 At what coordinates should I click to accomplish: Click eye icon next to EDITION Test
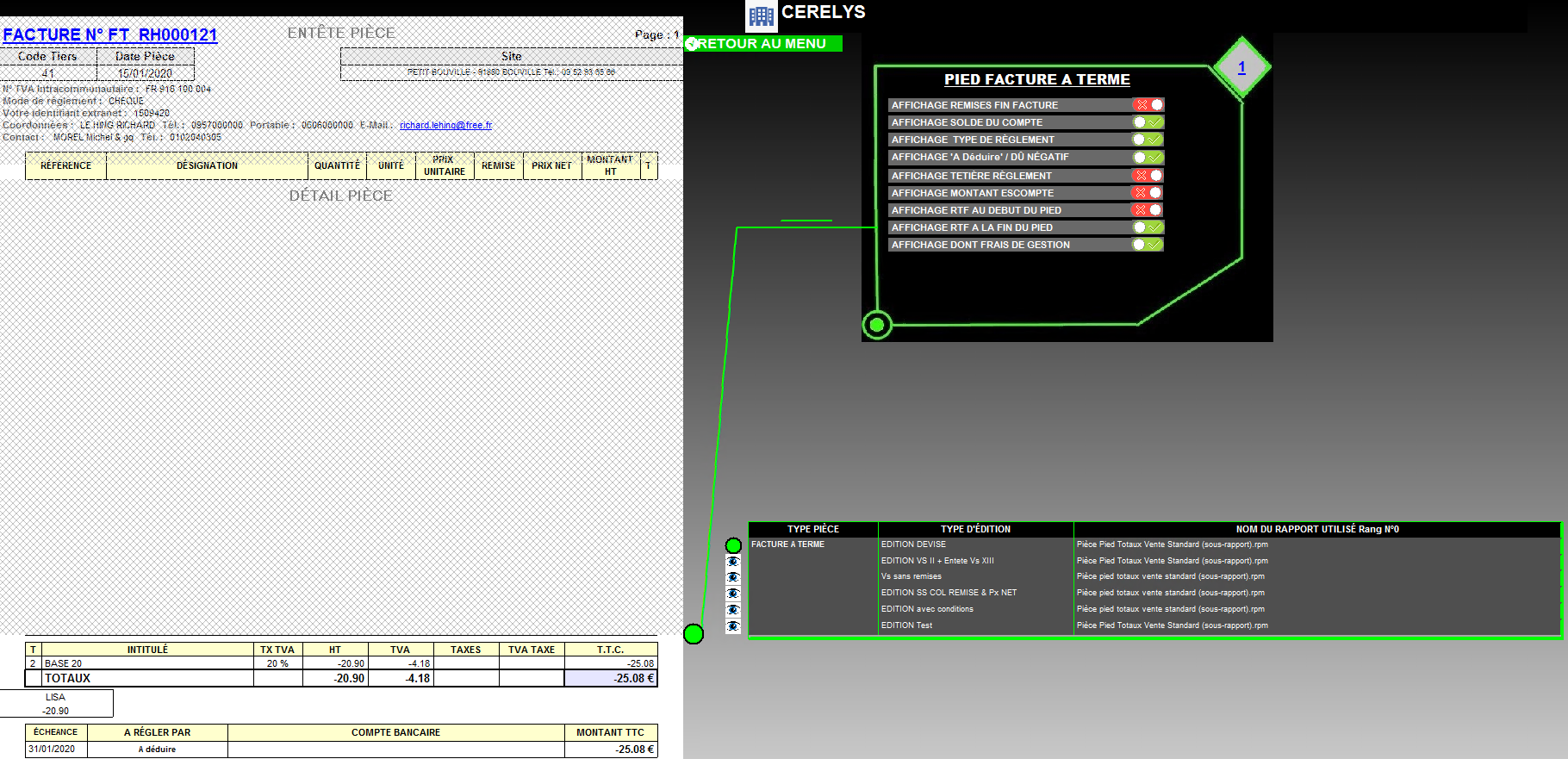[733, 626]
